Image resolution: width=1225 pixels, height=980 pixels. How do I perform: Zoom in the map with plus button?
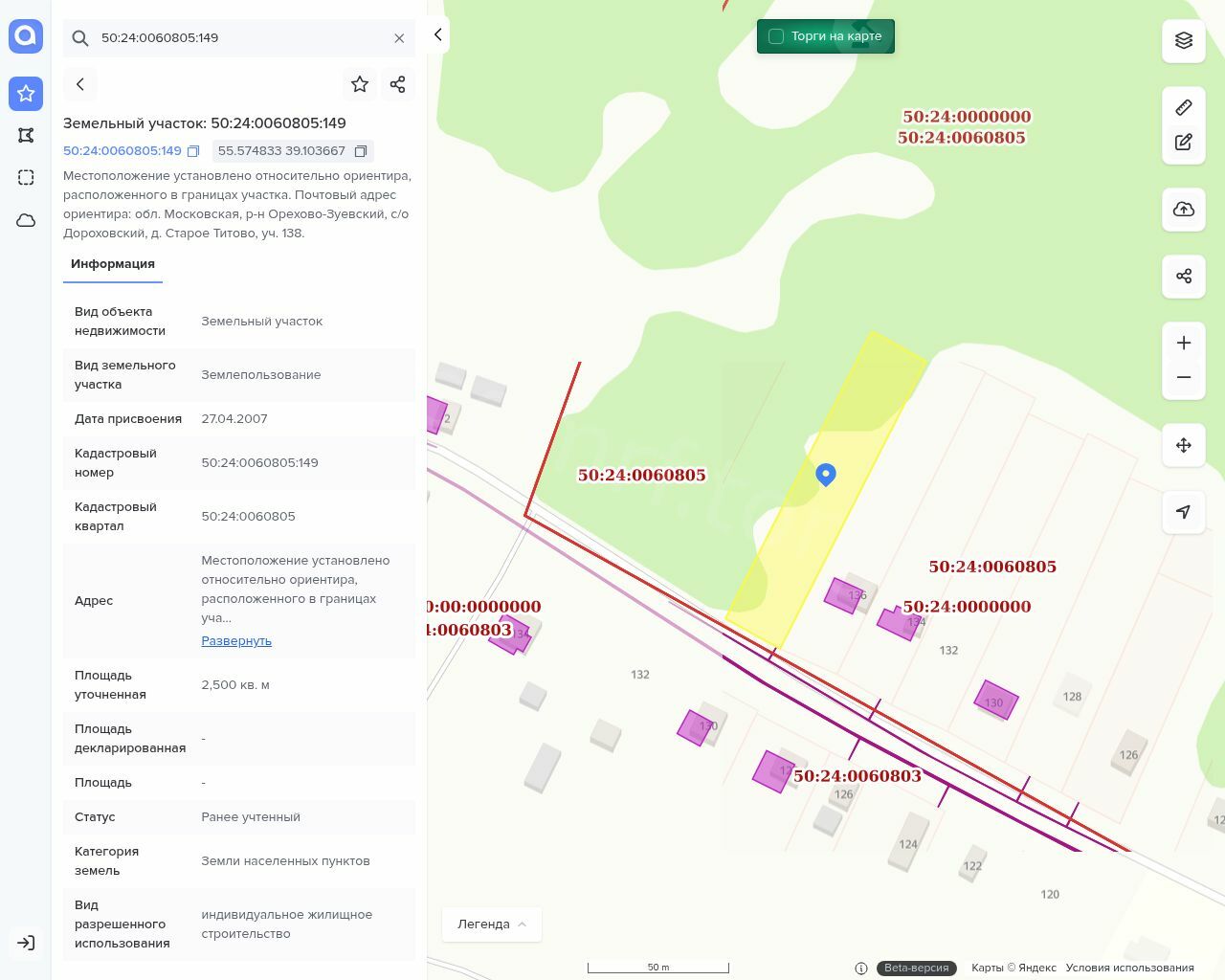(1184, 344)
